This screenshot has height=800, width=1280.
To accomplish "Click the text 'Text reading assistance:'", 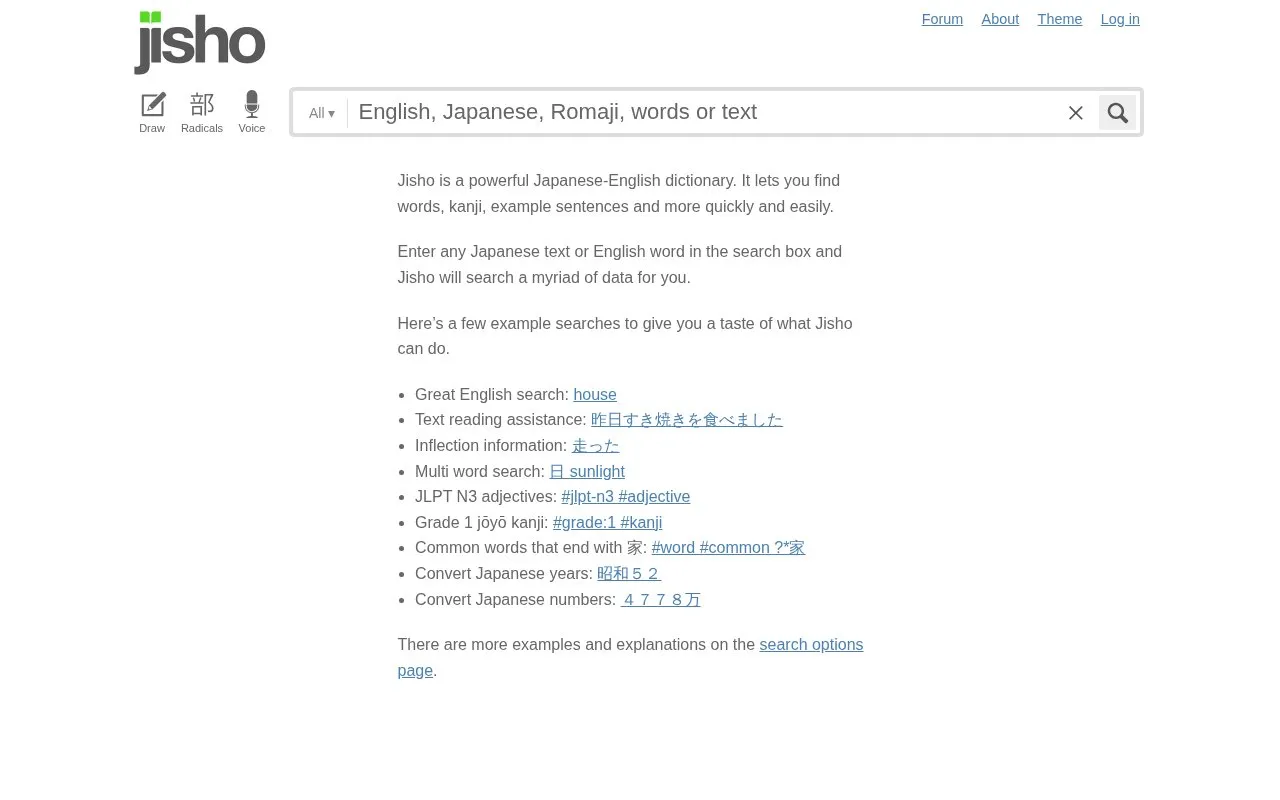I will (501, 420).
